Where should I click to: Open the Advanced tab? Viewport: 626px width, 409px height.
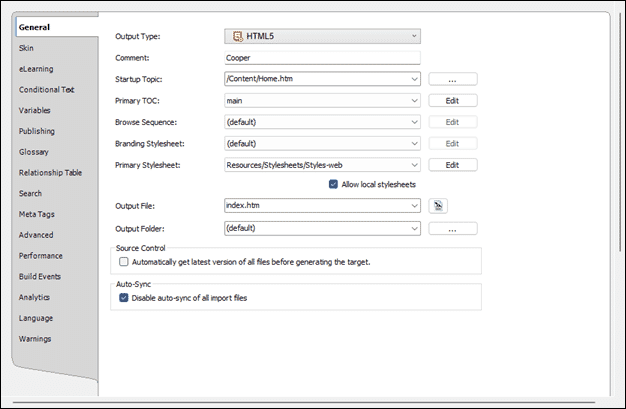click(x=36, y=235)
